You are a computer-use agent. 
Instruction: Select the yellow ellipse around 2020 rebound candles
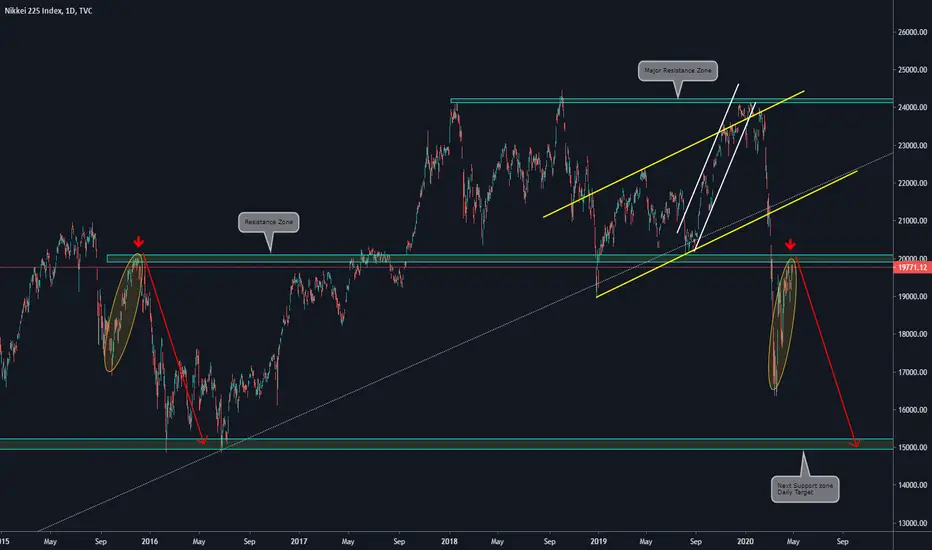tap(783, 324)
